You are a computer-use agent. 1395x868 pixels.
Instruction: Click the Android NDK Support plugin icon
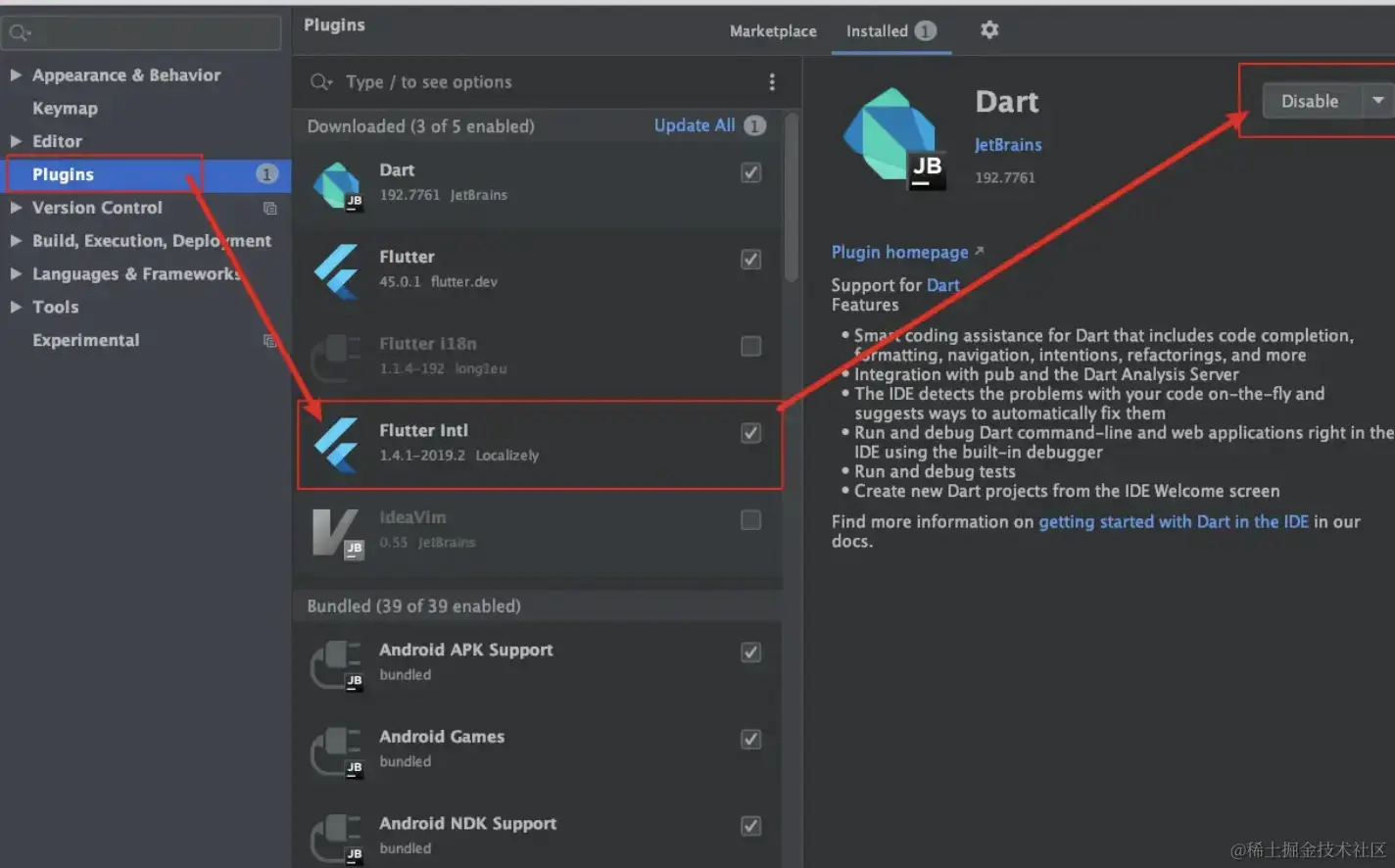(338, 840)
